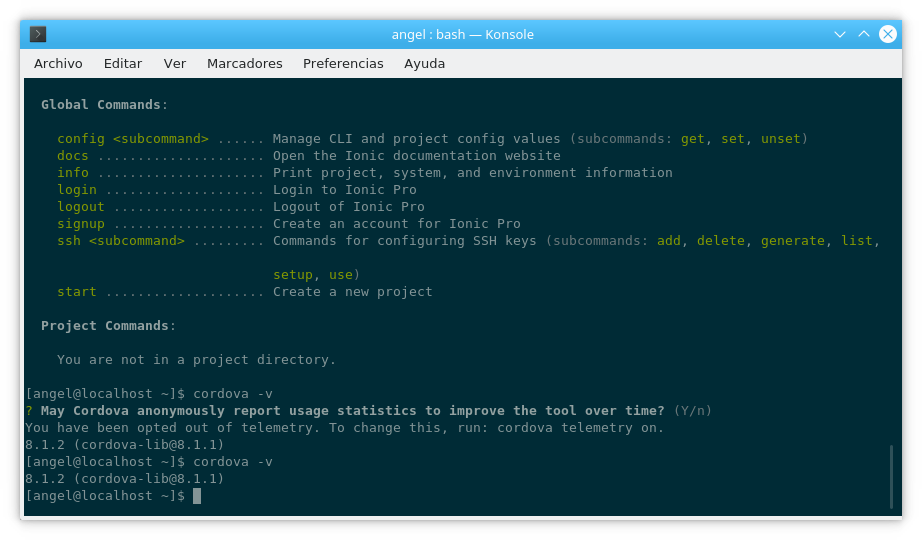This screenshot has height=540, width=922.
Task: Click the 'ssh <subcommand>' command text
Action: 121,241
